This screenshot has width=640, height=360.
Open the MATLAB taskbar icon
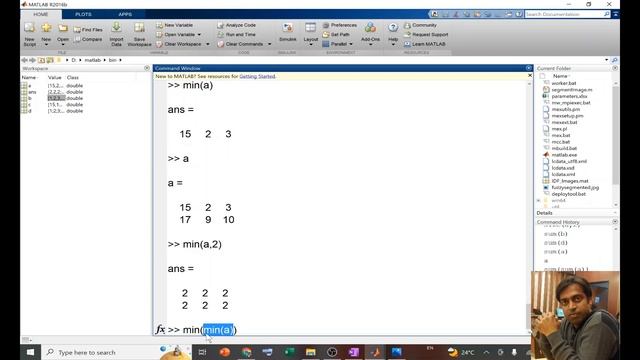pos(375,352)
